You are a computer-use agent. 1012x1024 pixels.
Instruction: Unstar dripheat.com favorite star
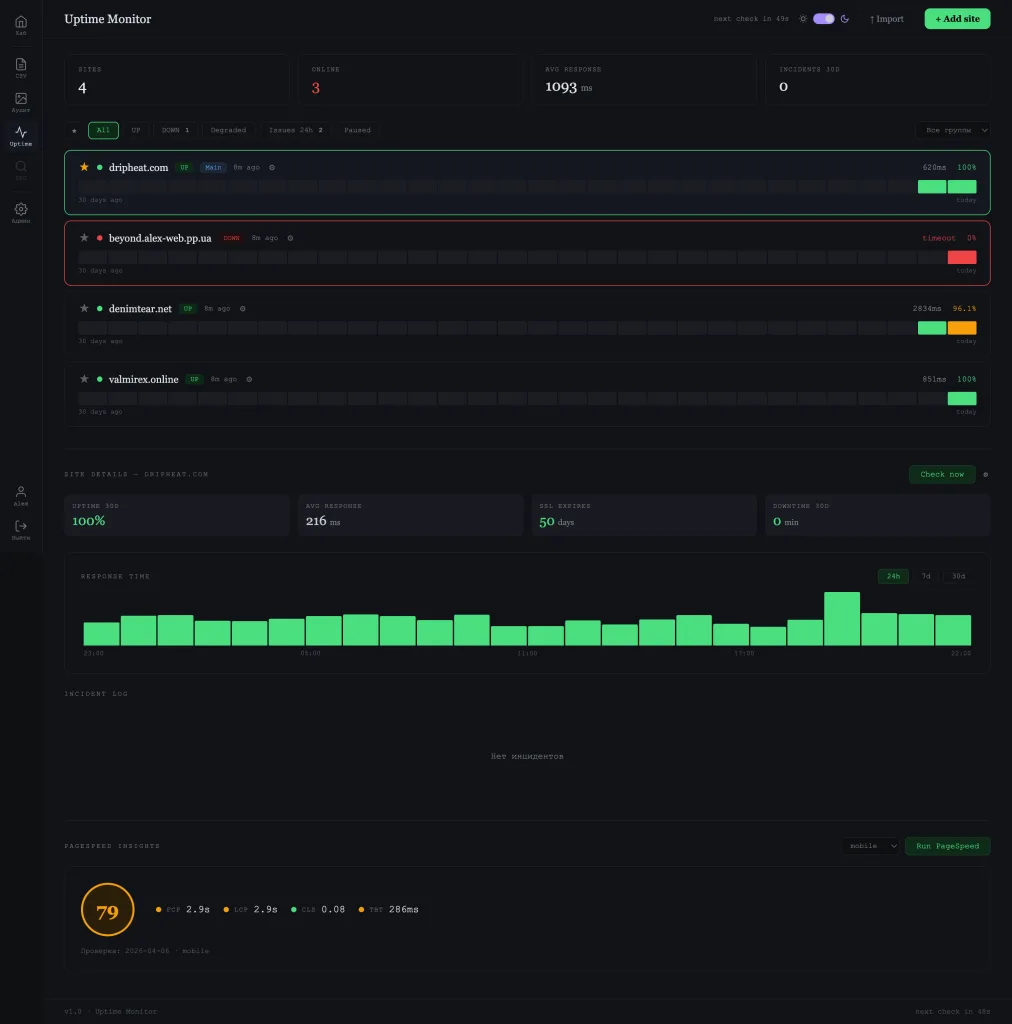[84, 167]
